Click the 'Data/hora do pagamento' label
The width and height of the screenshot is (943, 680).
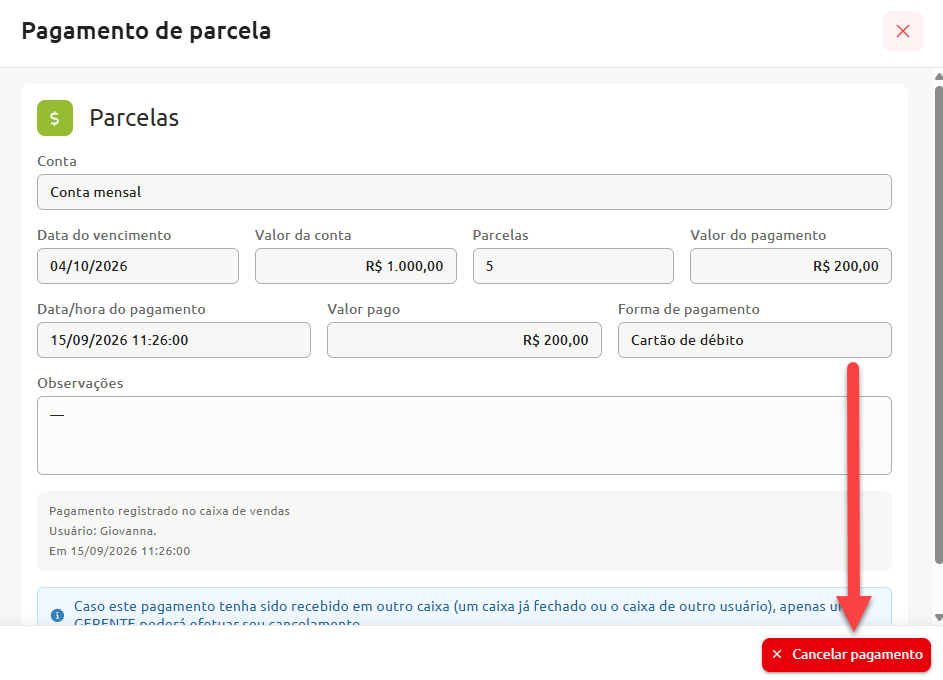pyautogui.click(x=121, y=309)
